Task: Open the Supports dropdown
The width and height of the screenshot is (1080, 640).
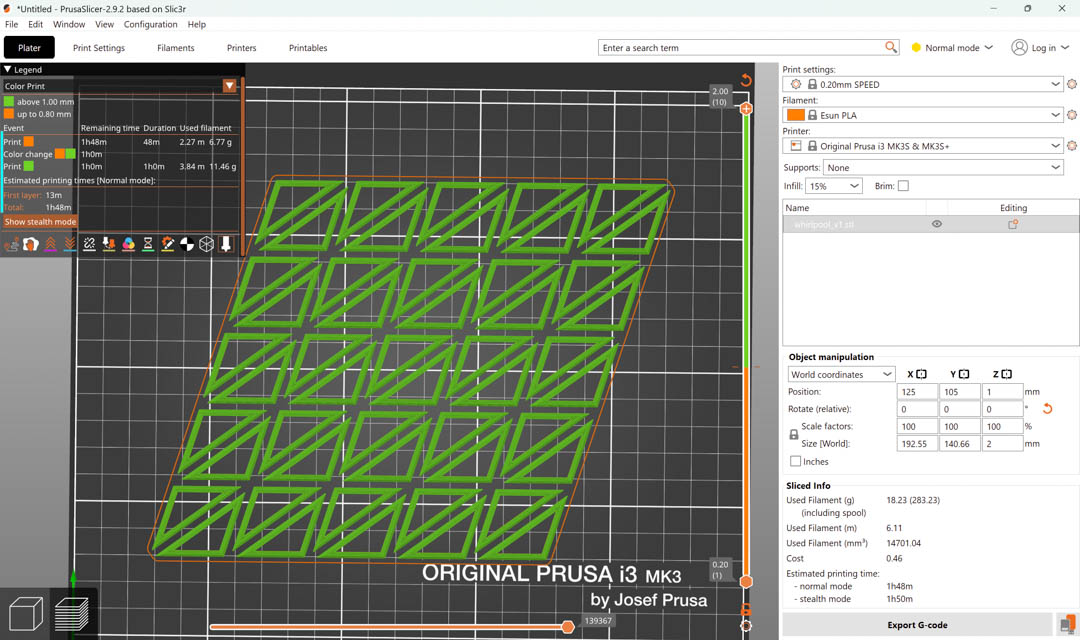Action: (x=944, y=167)
